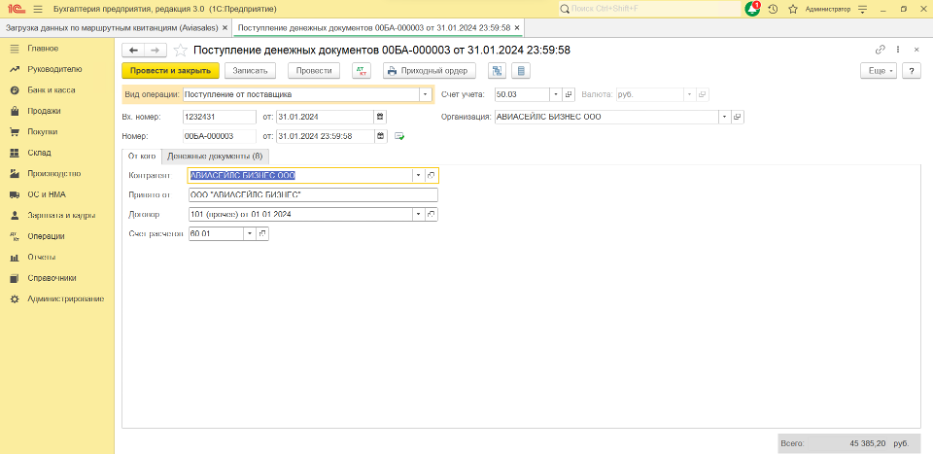Open Зарплата и кадры section

point(61,215)
